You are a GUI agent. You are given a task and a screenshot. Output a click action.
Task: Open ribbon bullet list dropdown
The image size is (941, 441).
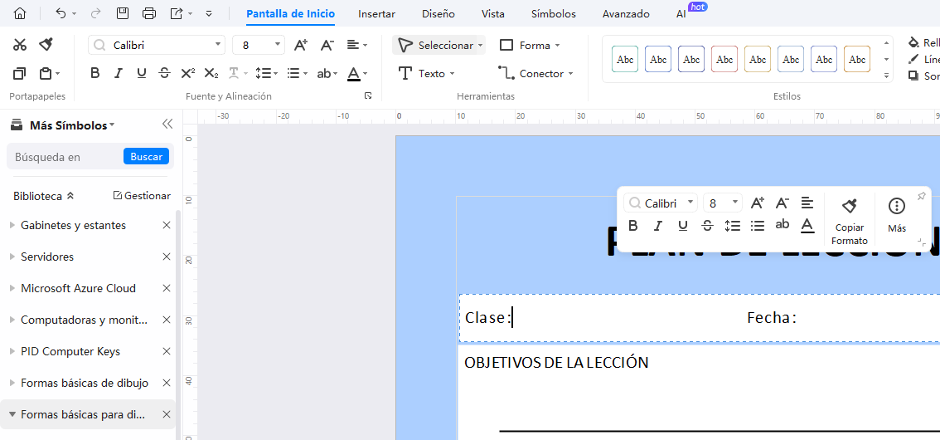[297, 73]
